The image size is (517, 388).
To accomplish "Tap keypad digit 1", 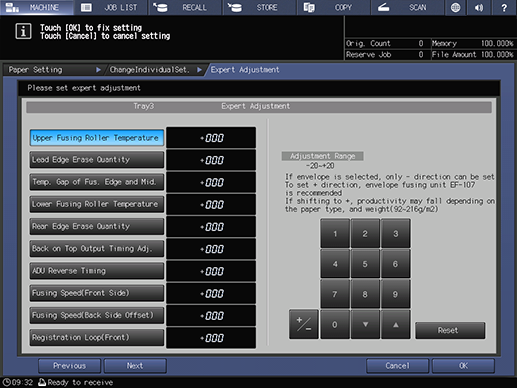I will pyautogui.click(x=335, y=234).
